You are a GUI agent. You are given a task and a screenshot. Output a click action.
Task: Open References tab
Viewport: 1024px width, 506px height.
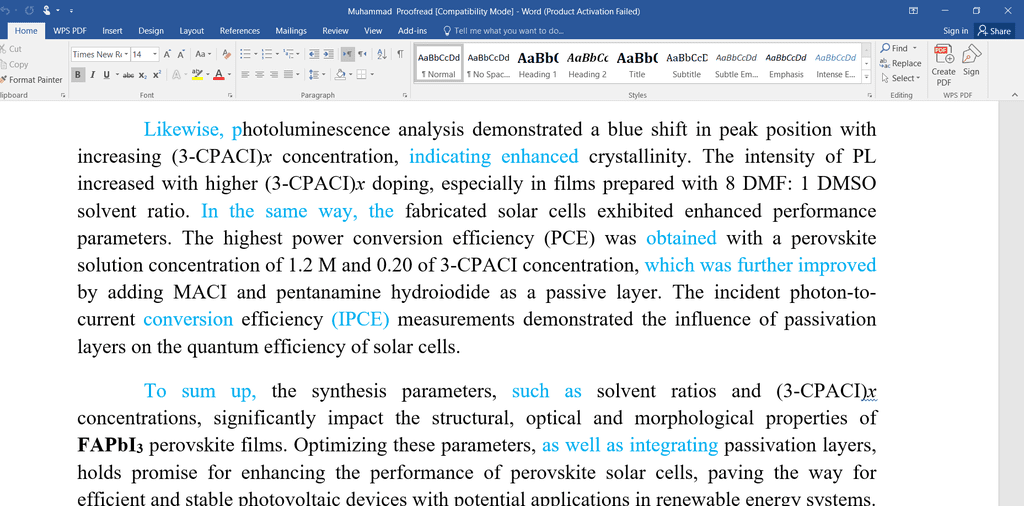point(240,31)
